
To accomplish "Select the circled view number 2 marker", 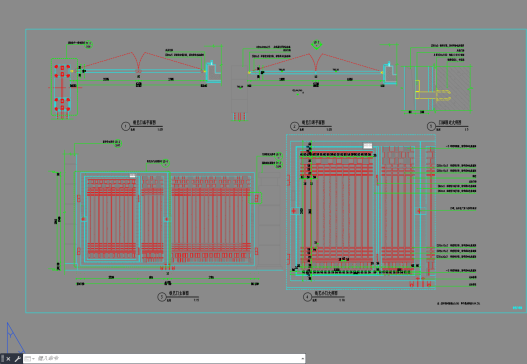I will [294, 126].
